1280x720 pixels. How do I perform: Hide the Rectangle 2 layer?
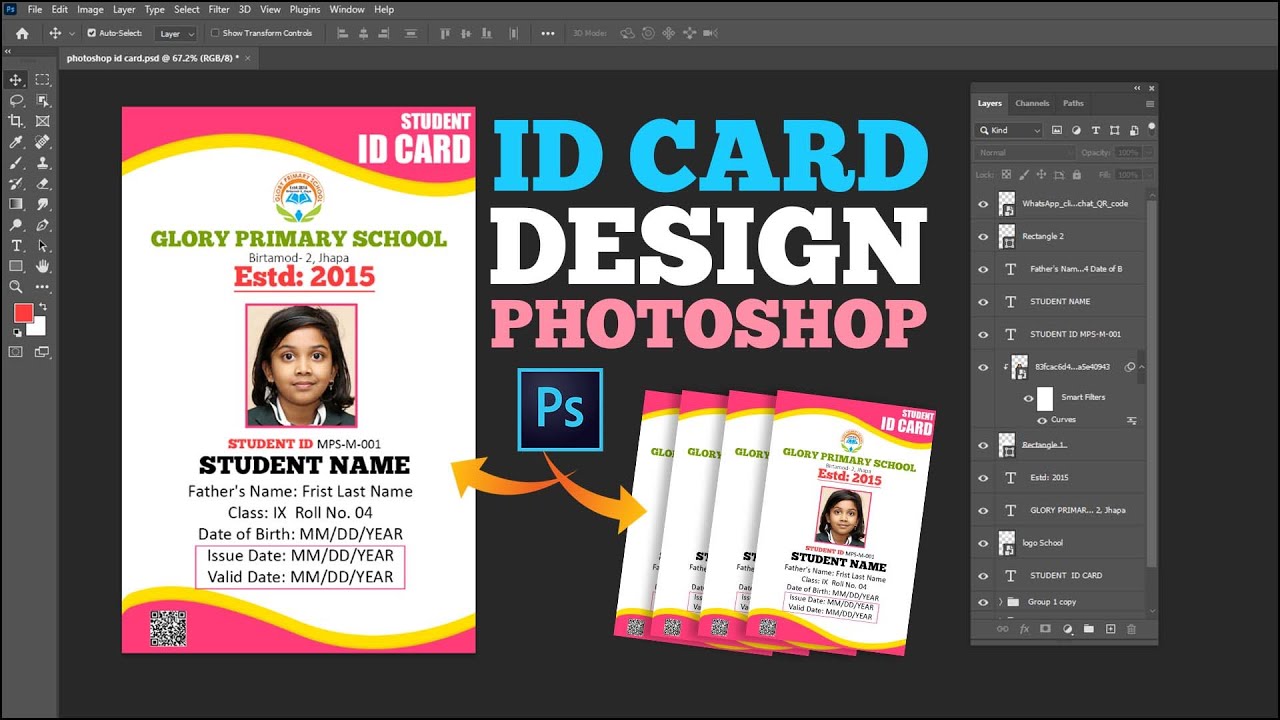[983, 236]
